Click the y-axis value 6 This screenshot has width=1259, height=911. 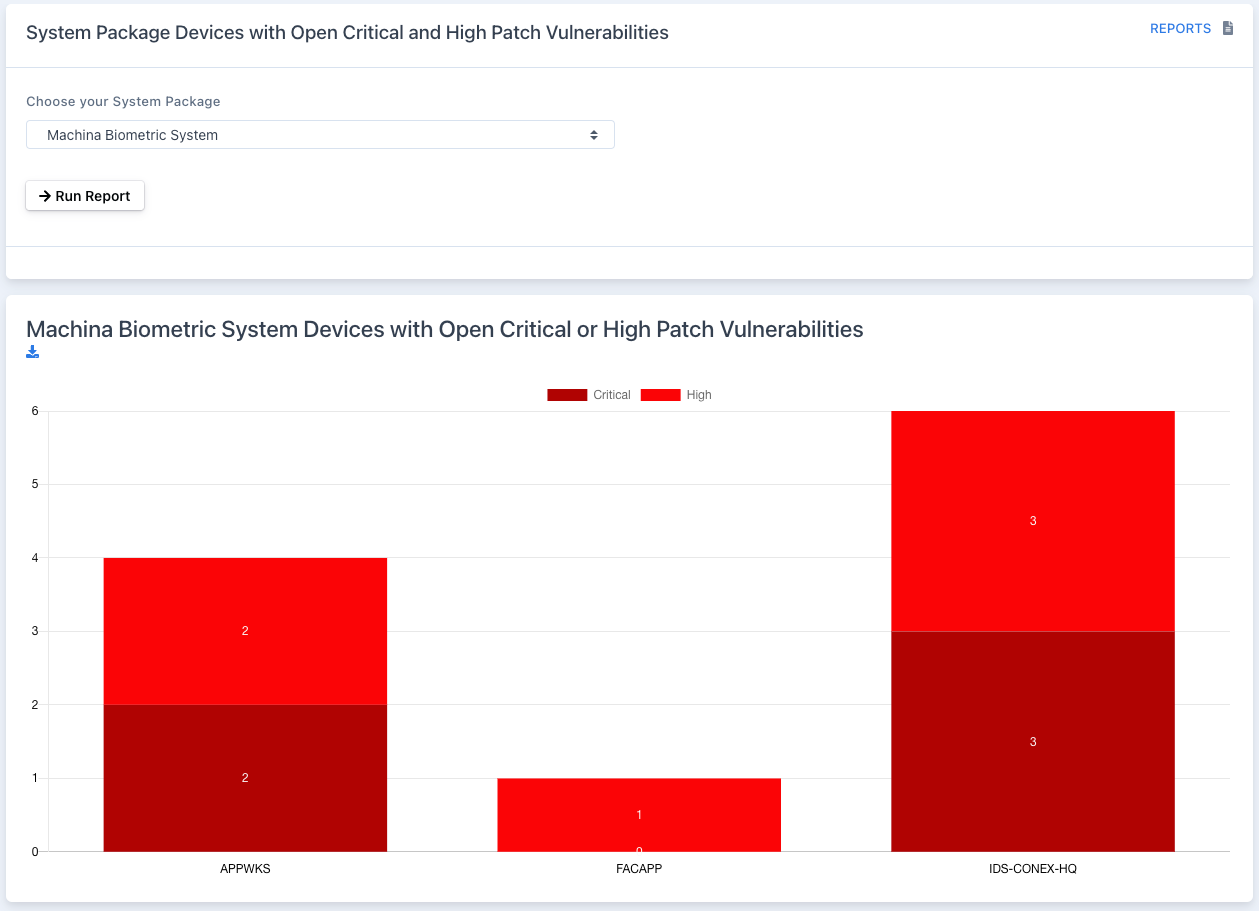[x=34, y=411]
